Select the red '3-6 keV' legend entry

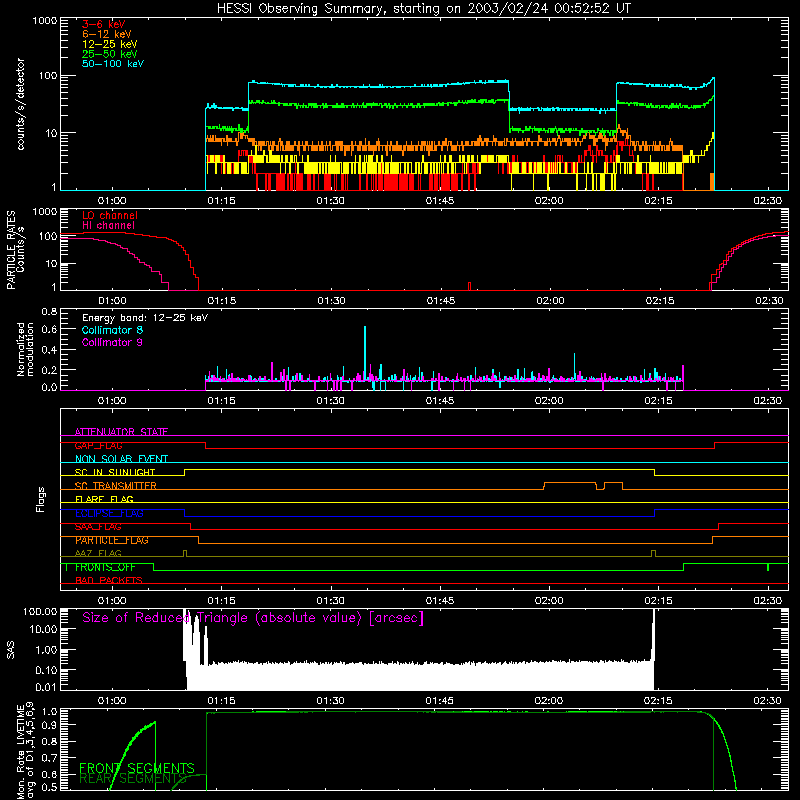103,24
